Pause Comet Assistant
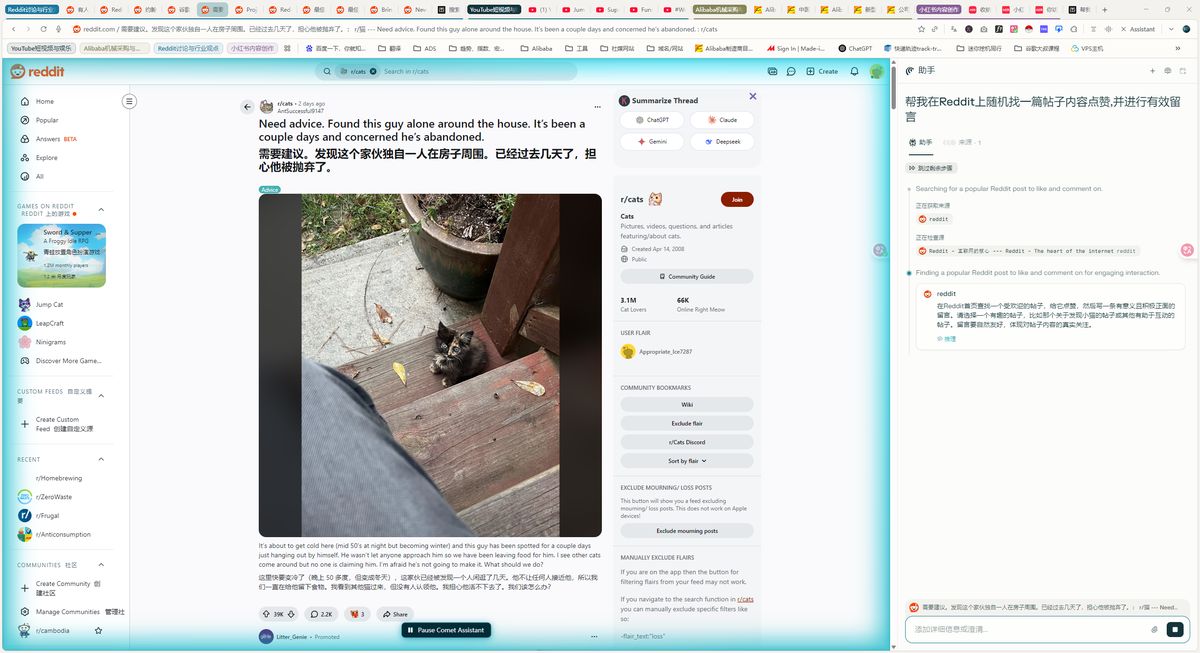 pyautogui.click(x=446, y=630)
